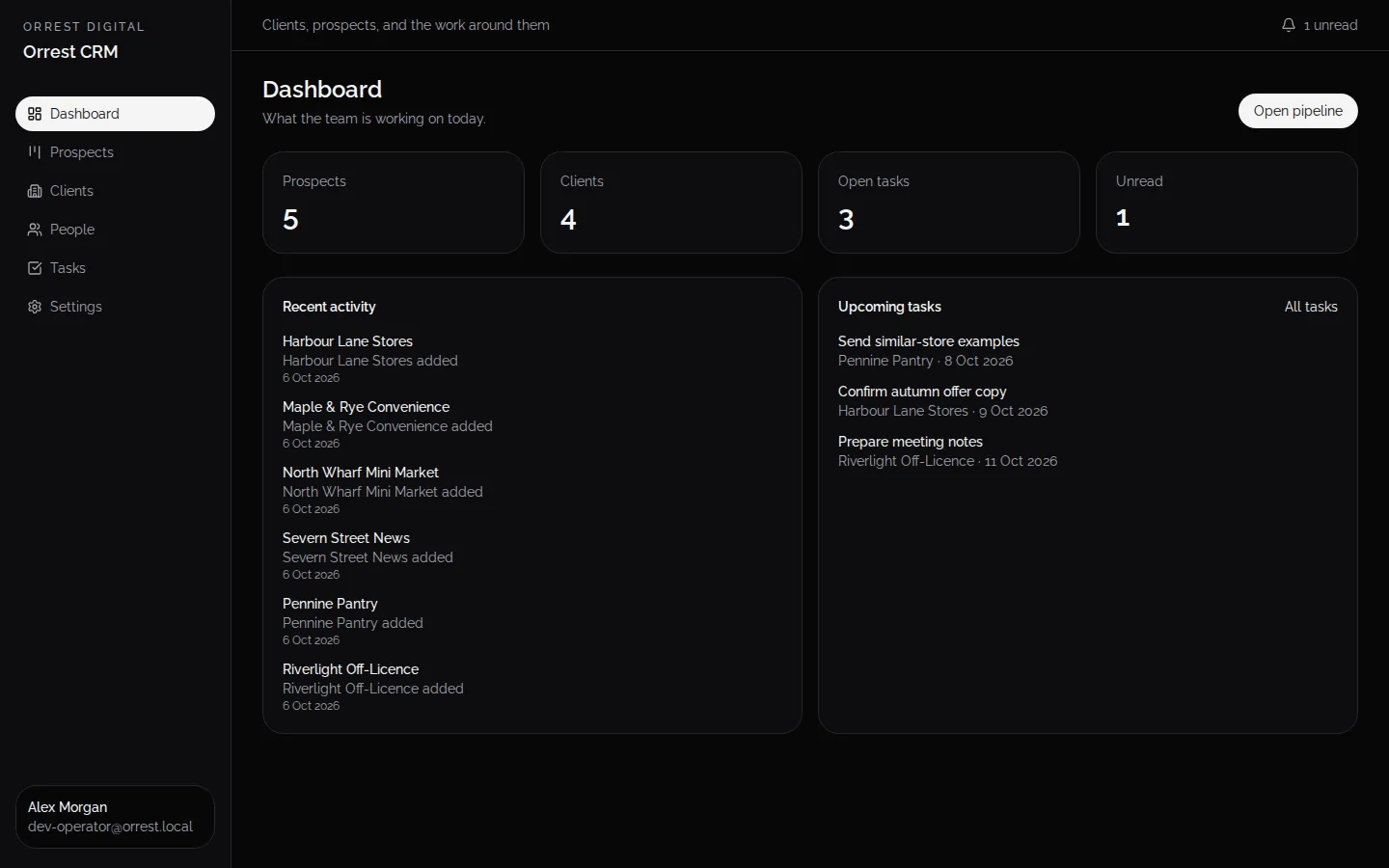The image size is (1389, 868).
Task: Select the Prepare meeting notes task
Action: 911,442
